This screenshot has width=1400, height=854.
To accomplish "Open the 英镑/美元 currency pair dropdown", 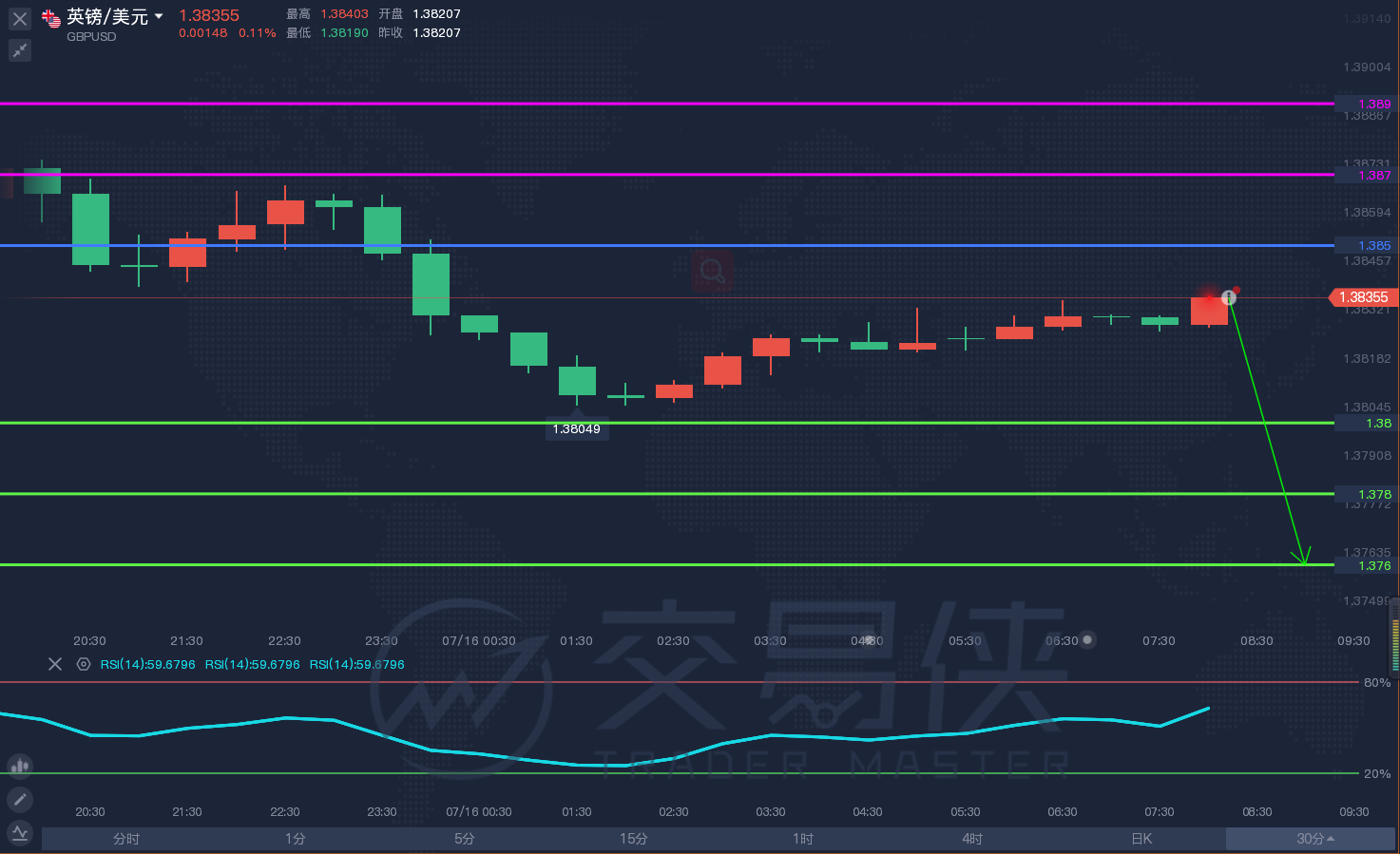I will [159, 16].
